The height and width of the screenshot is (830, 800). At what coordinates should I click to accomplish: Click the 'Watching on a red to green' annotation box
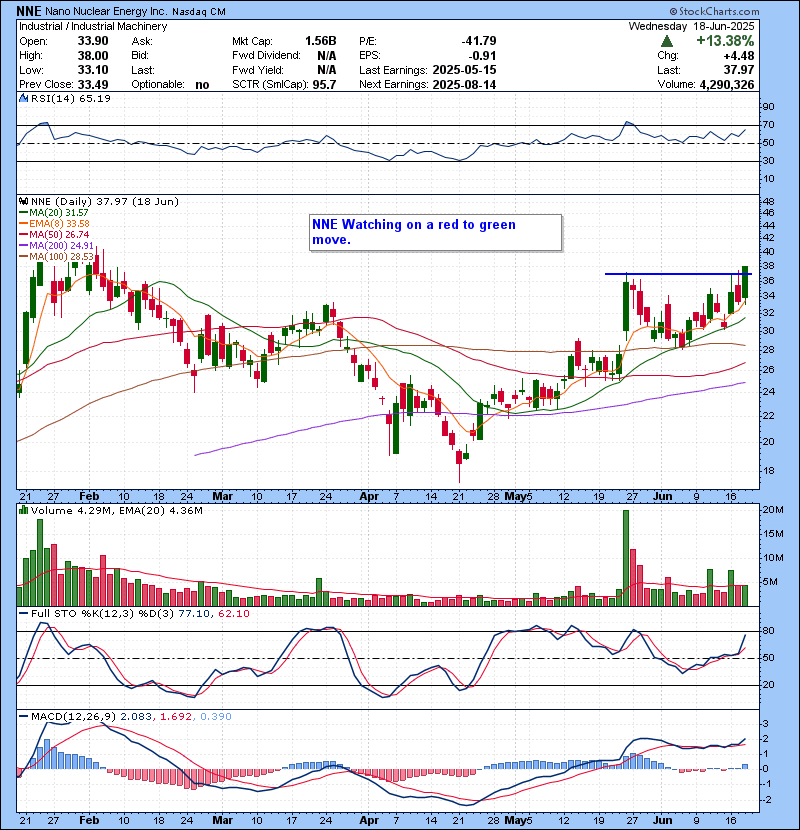(x=435, y=232)
